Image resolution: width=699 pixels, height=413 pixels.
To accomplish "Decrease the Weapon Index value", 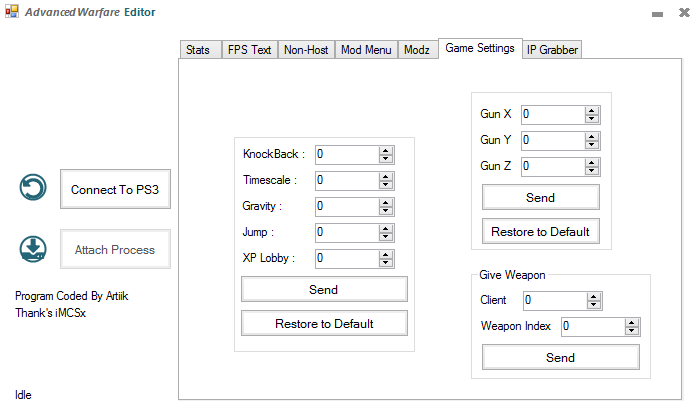I will click(632, 330).
